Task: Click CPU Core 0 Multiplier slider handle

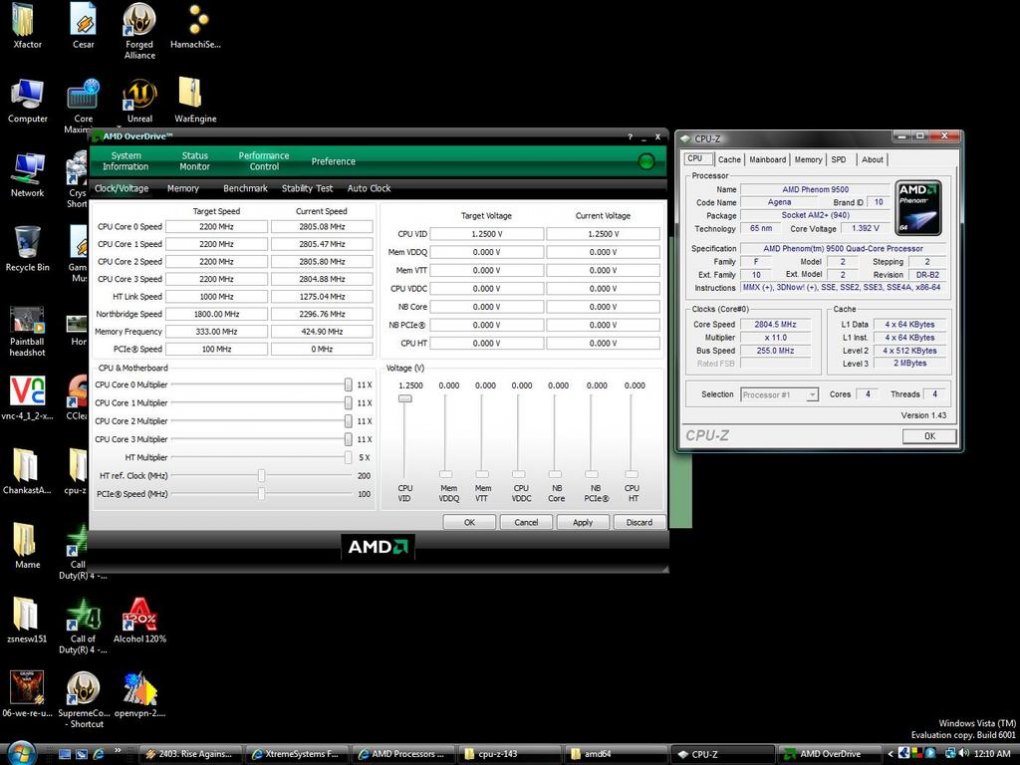Action: click(x=348, y=384)
